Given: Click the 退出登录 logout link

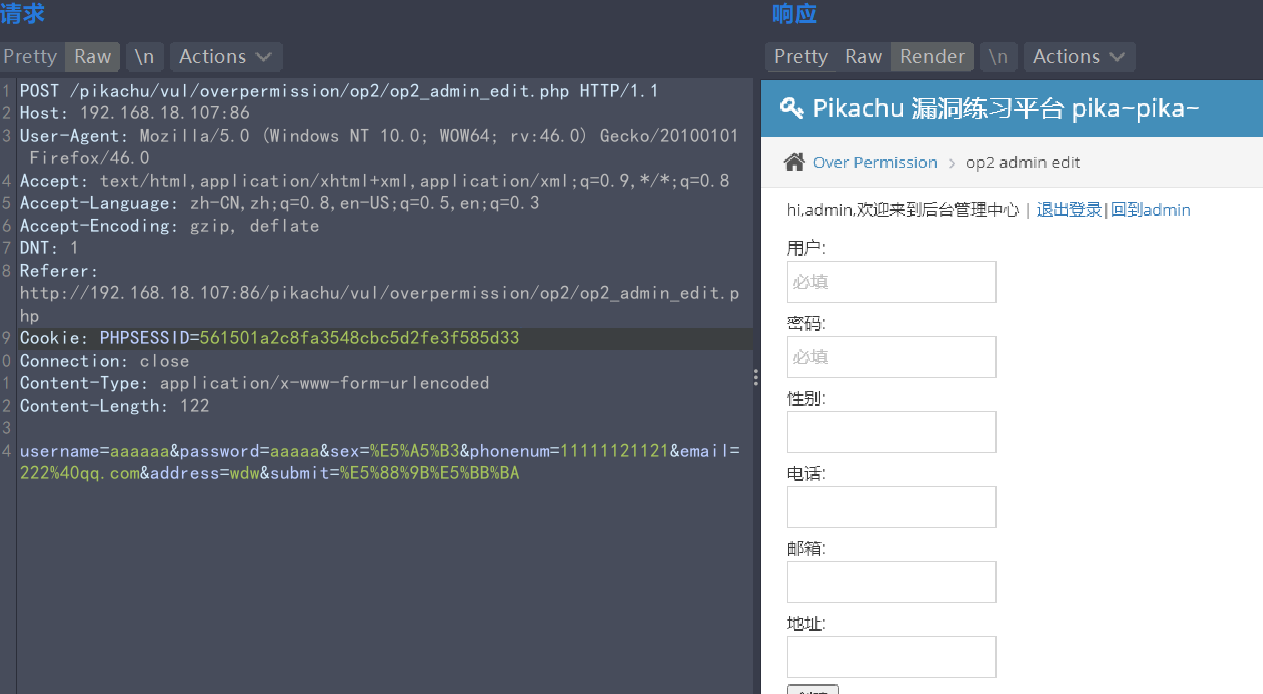Looking at the screenshot, I should point(1069,210).
